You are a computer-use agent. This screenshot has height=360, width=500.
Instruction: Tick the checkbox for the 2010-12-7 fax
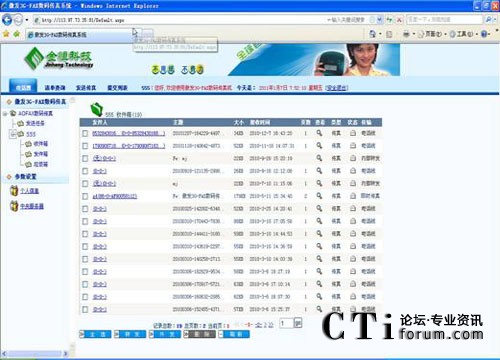point(85,133)
